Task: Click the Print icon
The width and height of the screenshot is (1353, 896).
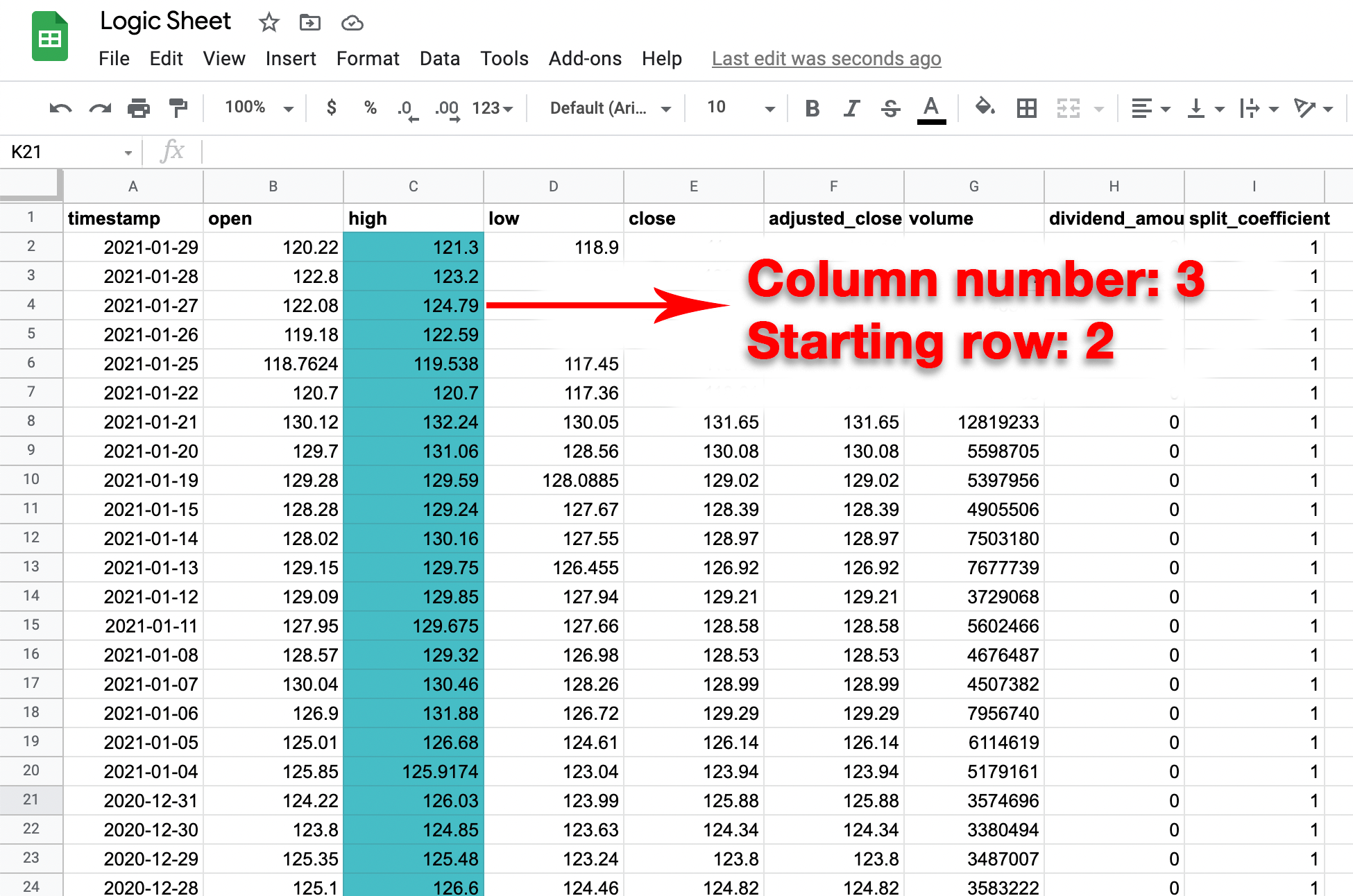Action: 139,108
